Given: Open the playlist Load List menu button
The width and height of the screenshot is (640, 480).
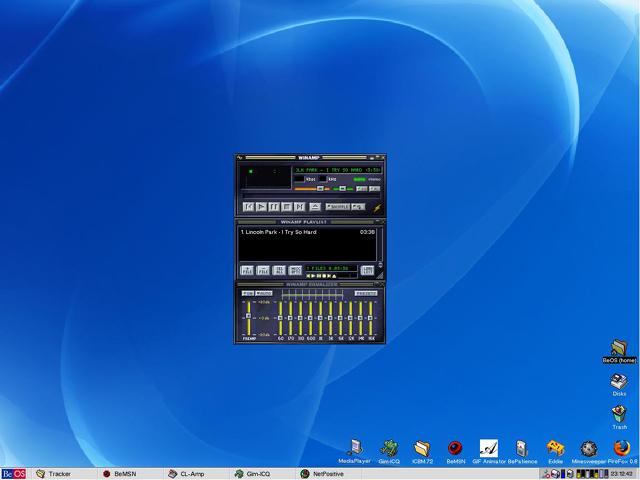Looking at the screenshot, I should (367, 270).
